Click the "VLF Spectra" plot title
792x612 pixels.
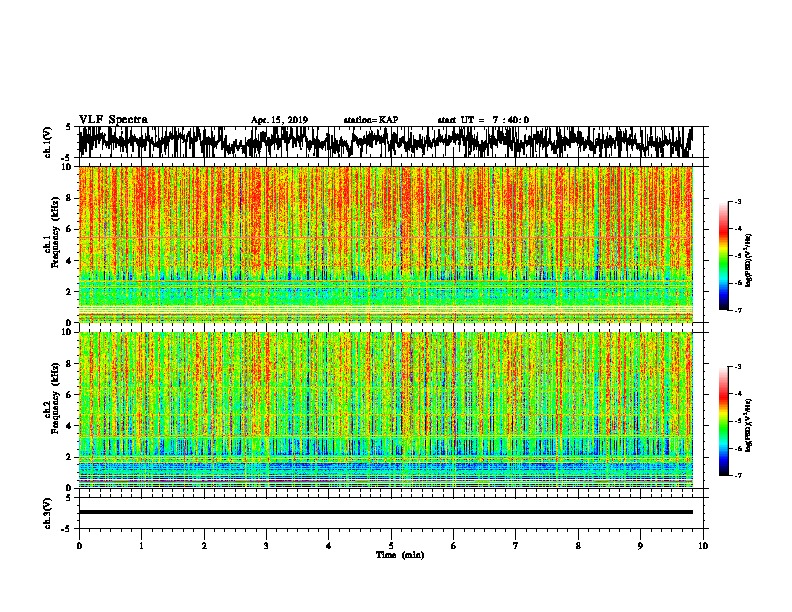(x=113, y=120)
